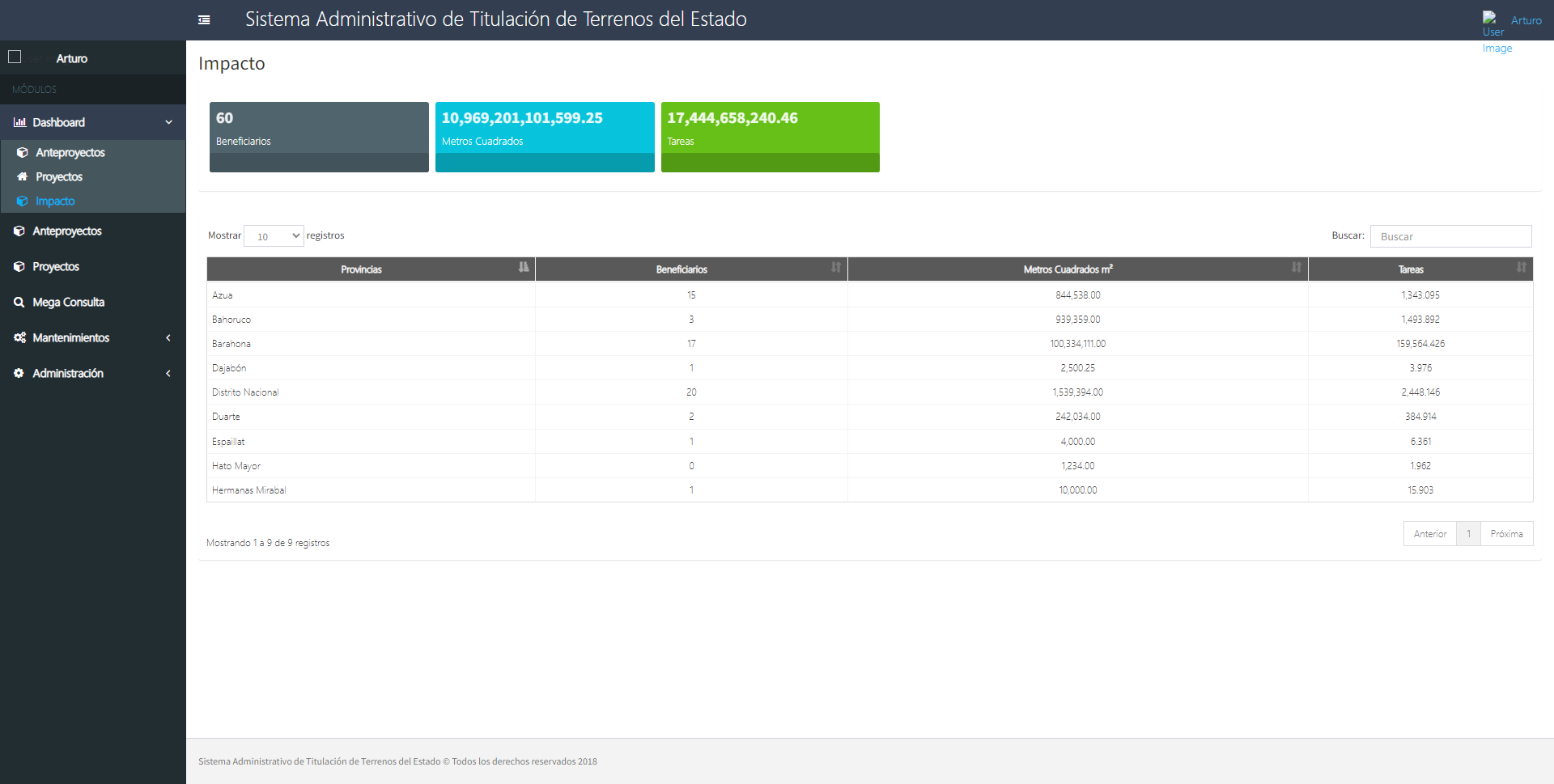
Task: Click the Mega Consulta search icon
Action: [x=19, y=302]
